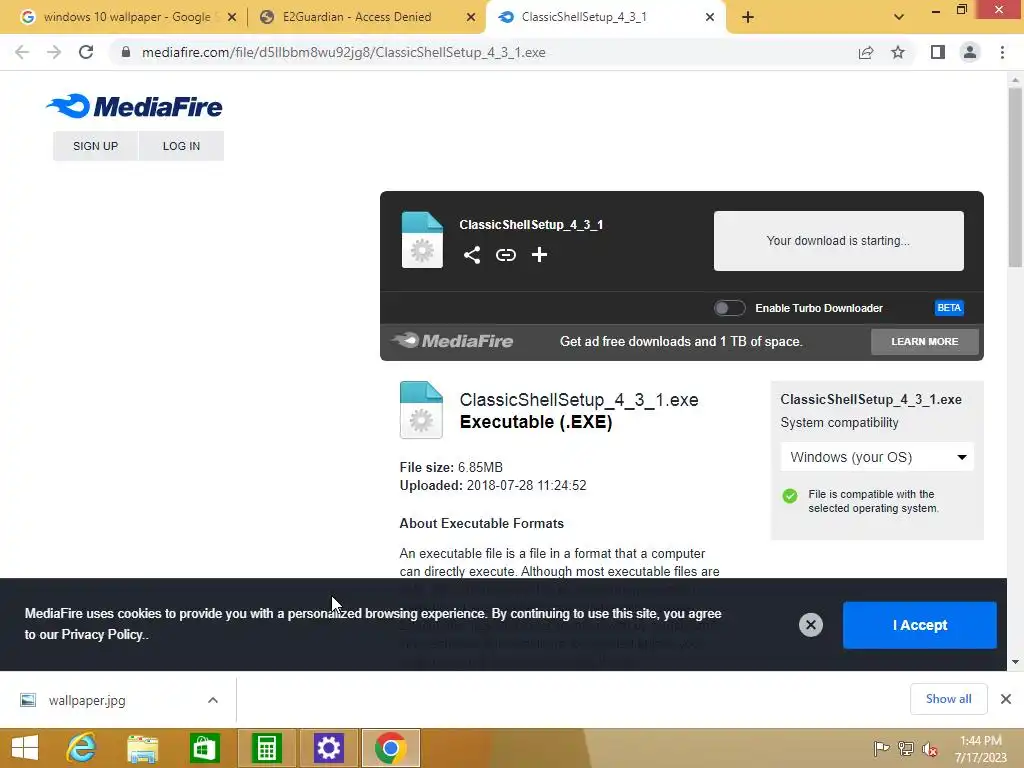Viewport: 1024px width, 768px height.
Task: Click the Executable (.EXE) label
Action: point(536,422)
